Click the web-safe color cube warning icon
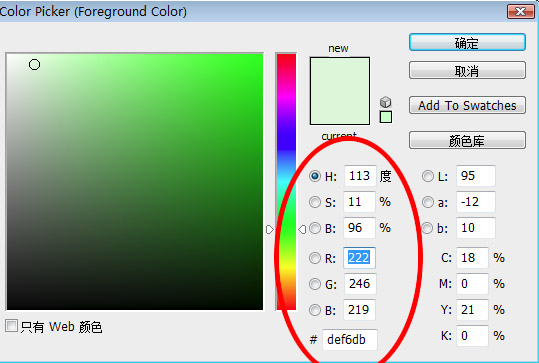Screen dimensions: 539x363 [x=385, y=102]
